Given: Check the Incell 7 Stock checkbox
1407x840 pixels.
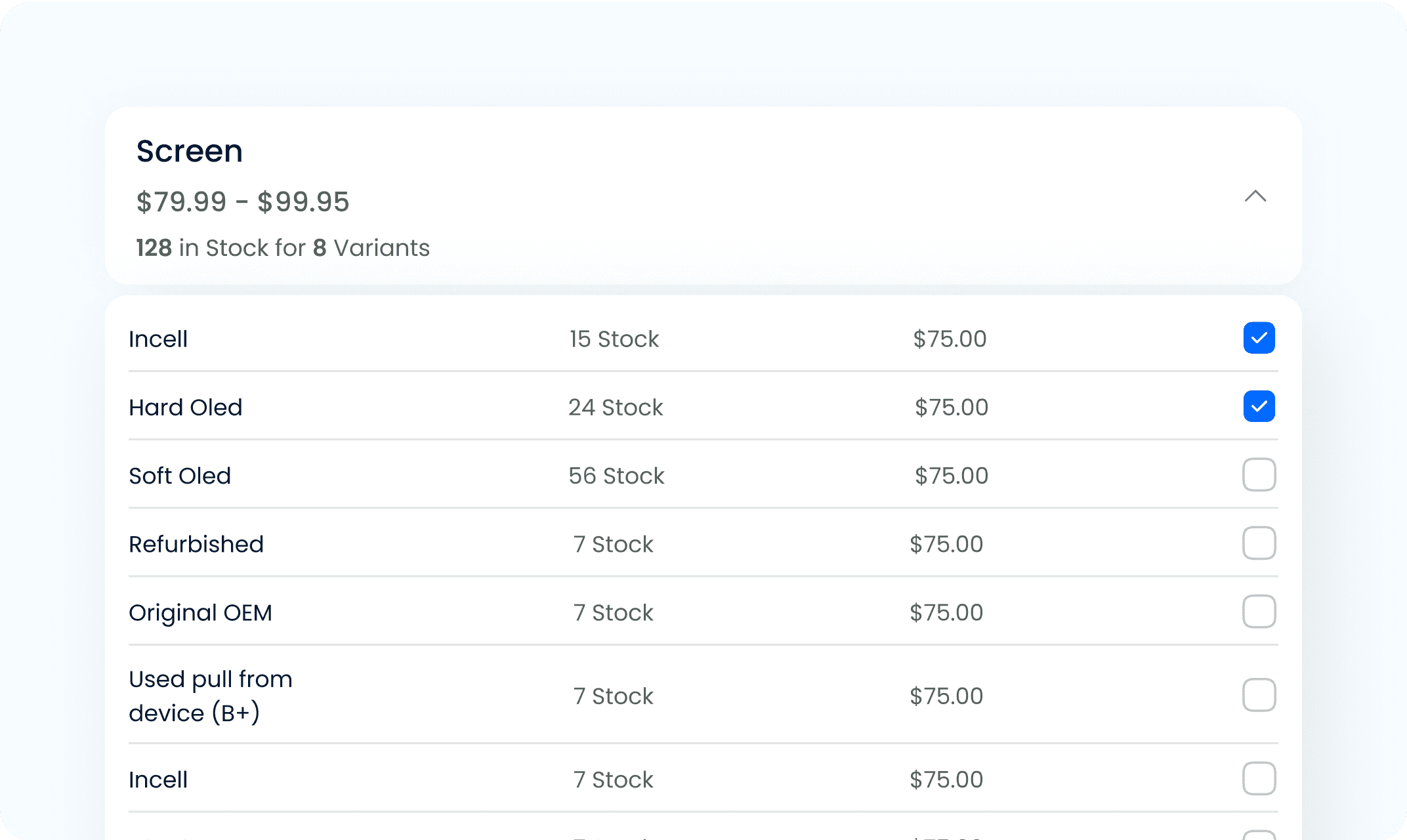Looking at the screenshot, I should [1259, 778].
